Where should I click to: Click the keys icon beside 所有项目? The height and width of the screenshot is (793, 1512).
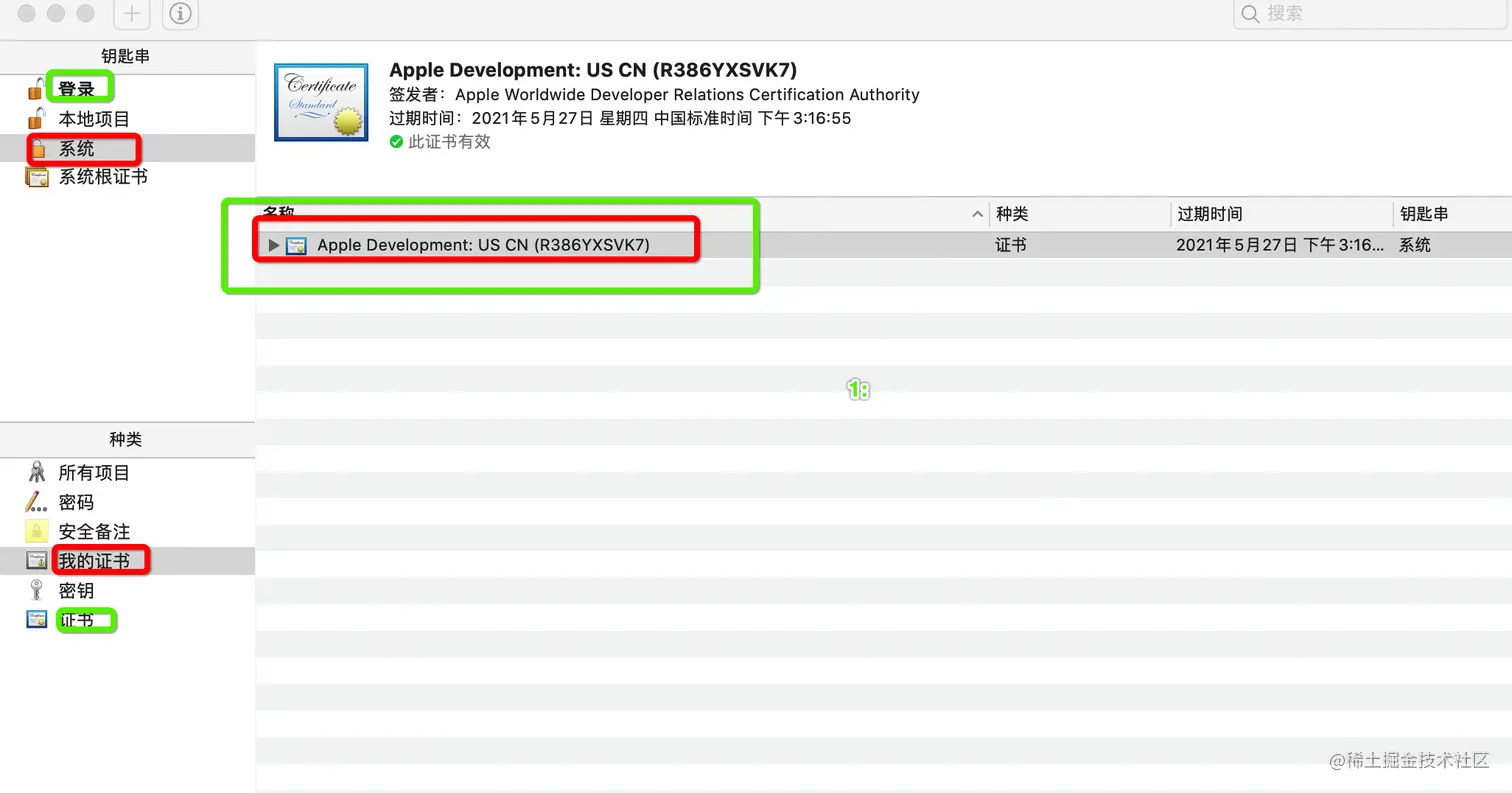(37, 472)
